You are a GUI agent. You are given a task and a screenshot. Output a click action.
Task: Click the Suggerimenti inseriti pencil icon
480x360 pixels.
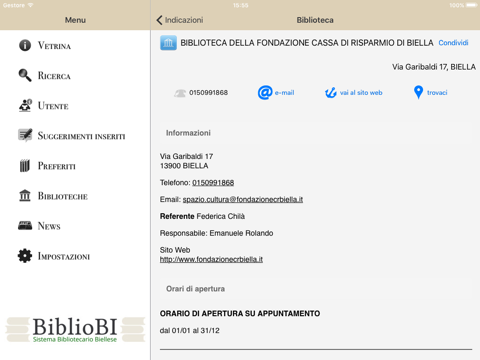25,135
